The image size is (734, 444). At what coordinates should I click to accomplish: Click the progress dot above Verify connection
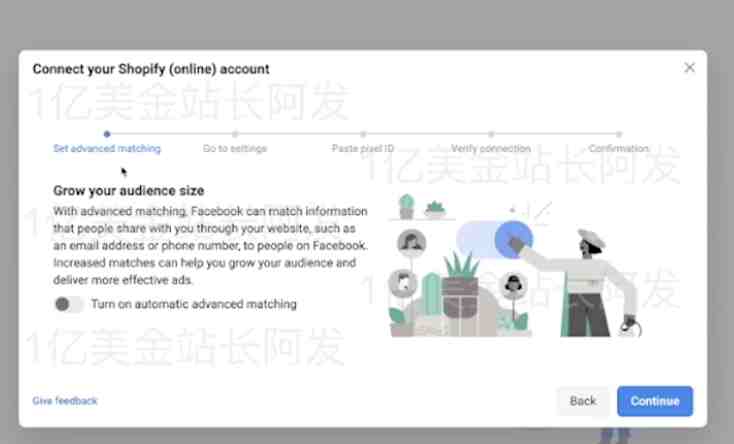coord(491,134)
